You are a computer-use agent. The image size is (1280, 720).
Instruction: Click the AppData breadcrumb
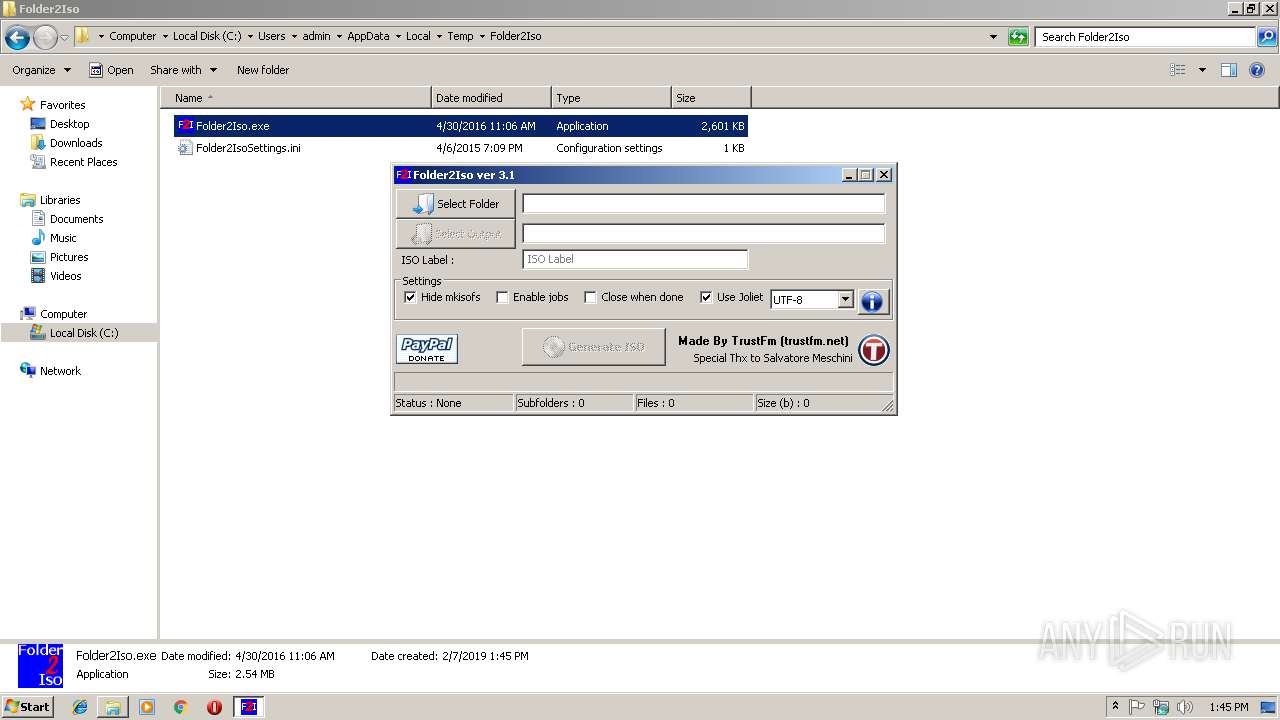tap(368, 36)
